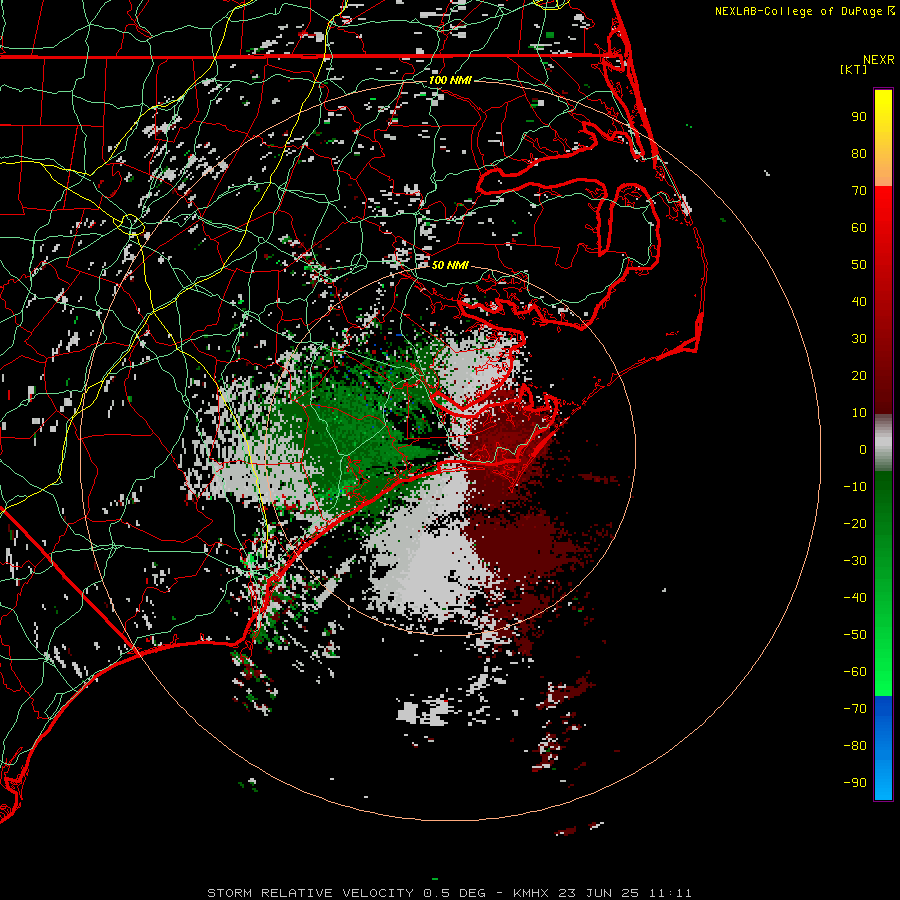Click the Storm Relative Velocity caption text
This screenshot has height=900, width=900.
coord(449,893)
